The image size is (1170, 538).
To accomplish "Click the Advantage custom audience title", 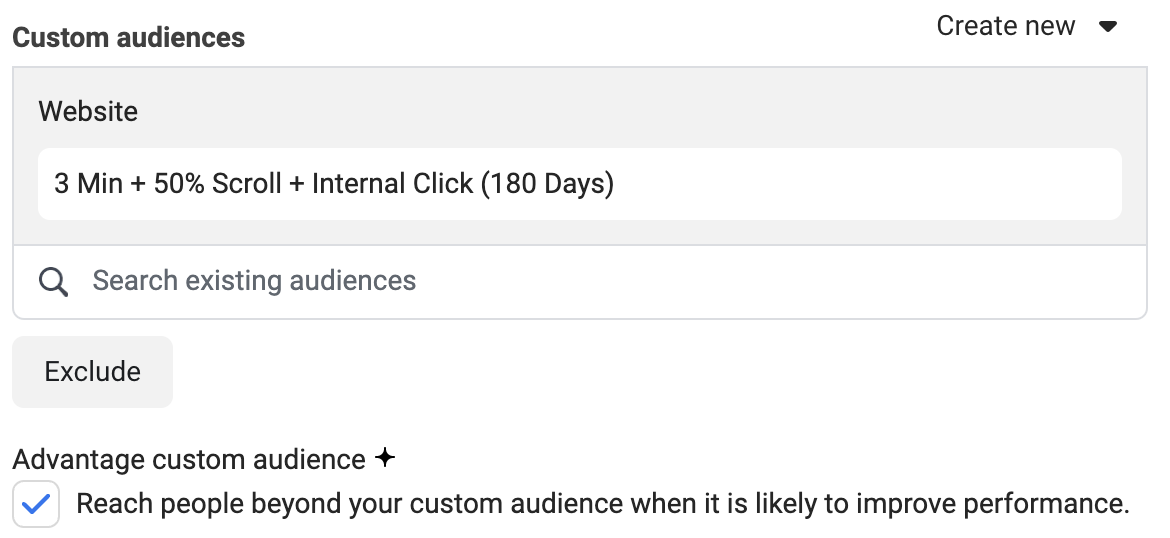I will [x=189, y=459].
